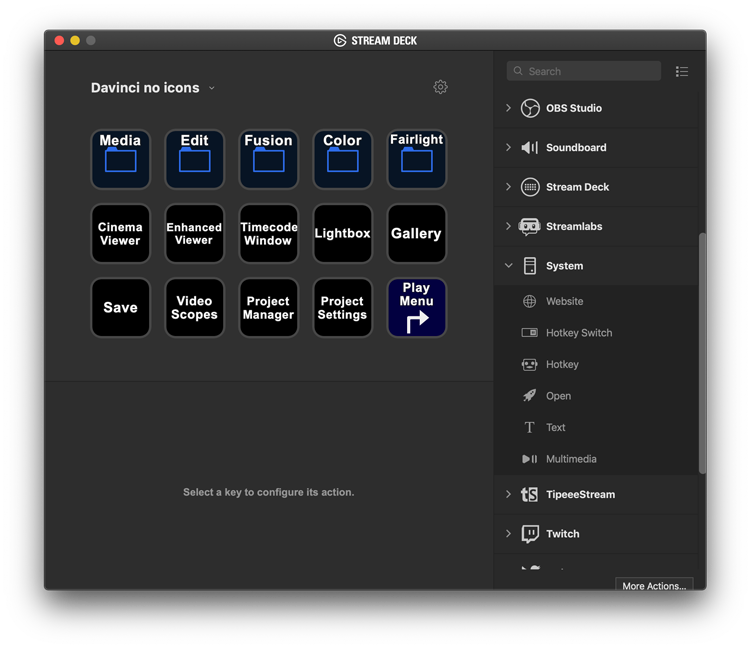Select the Lightbox key

tap(342, 233)
